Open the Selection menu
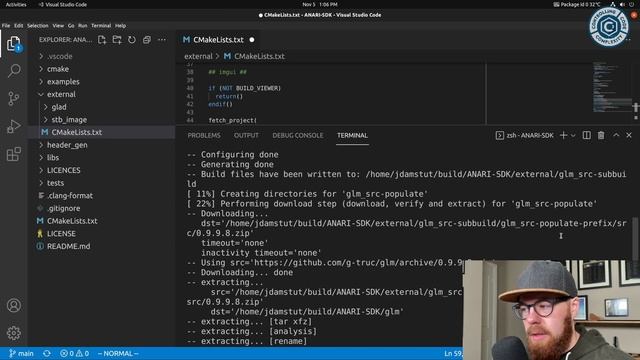Viewport: 640px width, 360px height. (38, 25)
